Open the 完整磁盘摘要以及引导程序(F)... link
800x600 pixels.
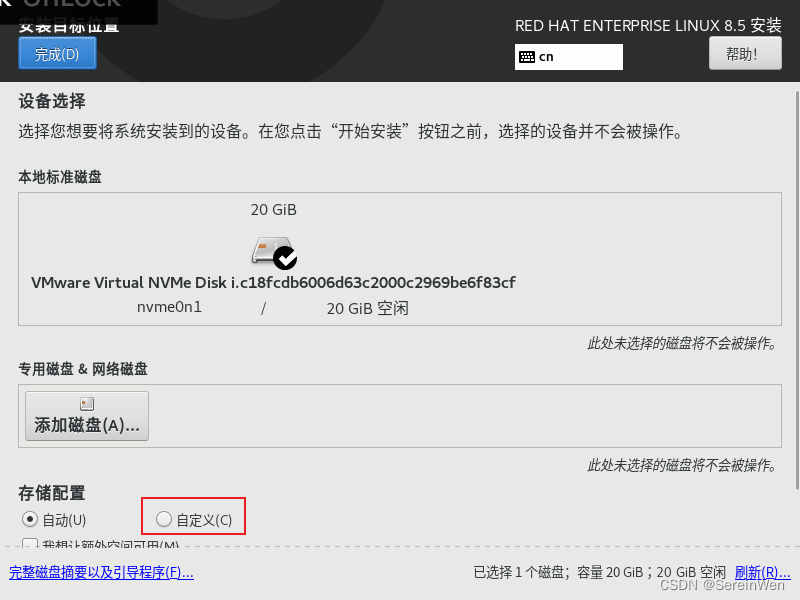(101, 572)
